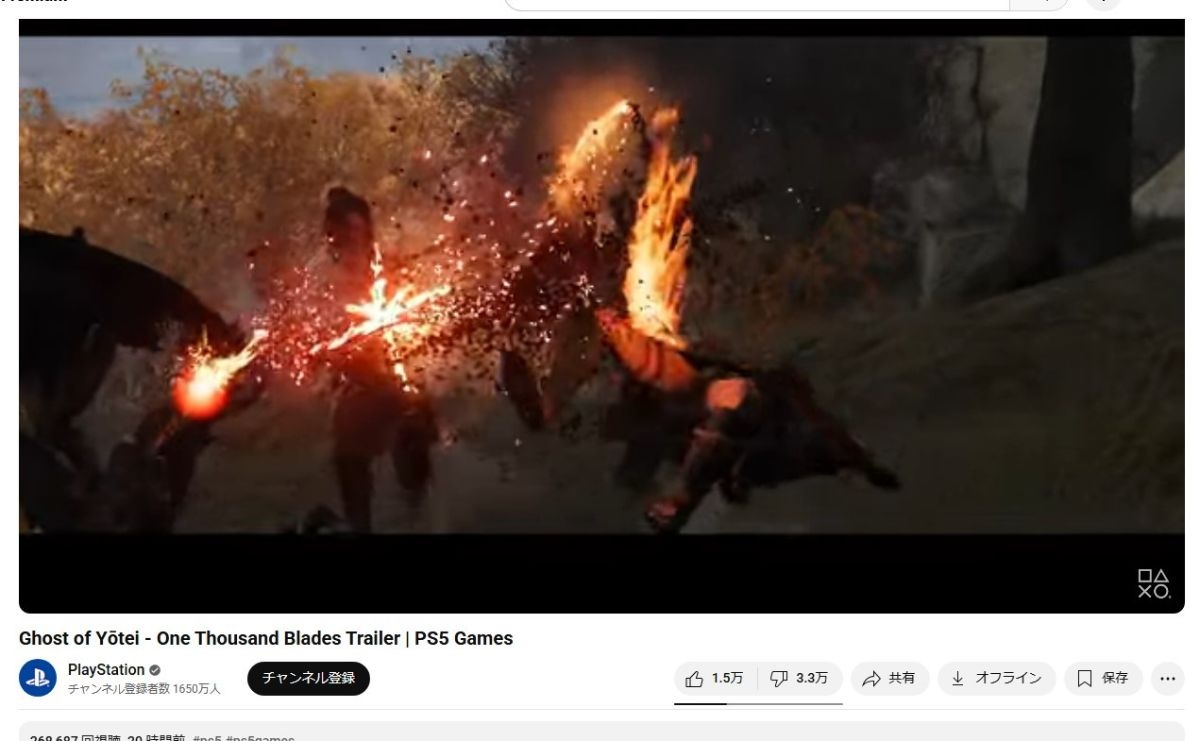Like the Ghost of Yōtei trailer video
Viewport: 1200px width, 741px height.
point(716,678)
